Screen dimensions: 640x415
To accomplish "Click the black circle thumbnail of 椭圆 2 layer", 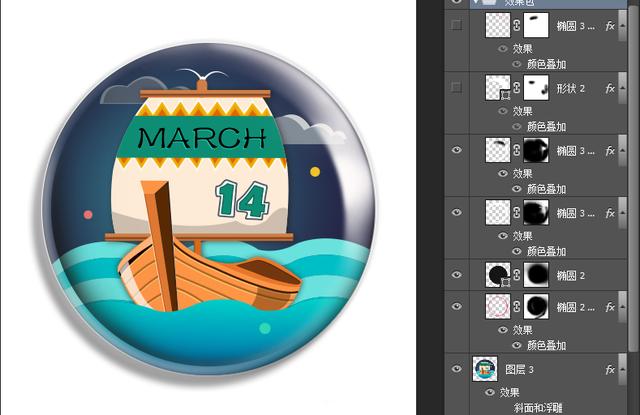I will [x=497, y=274].
